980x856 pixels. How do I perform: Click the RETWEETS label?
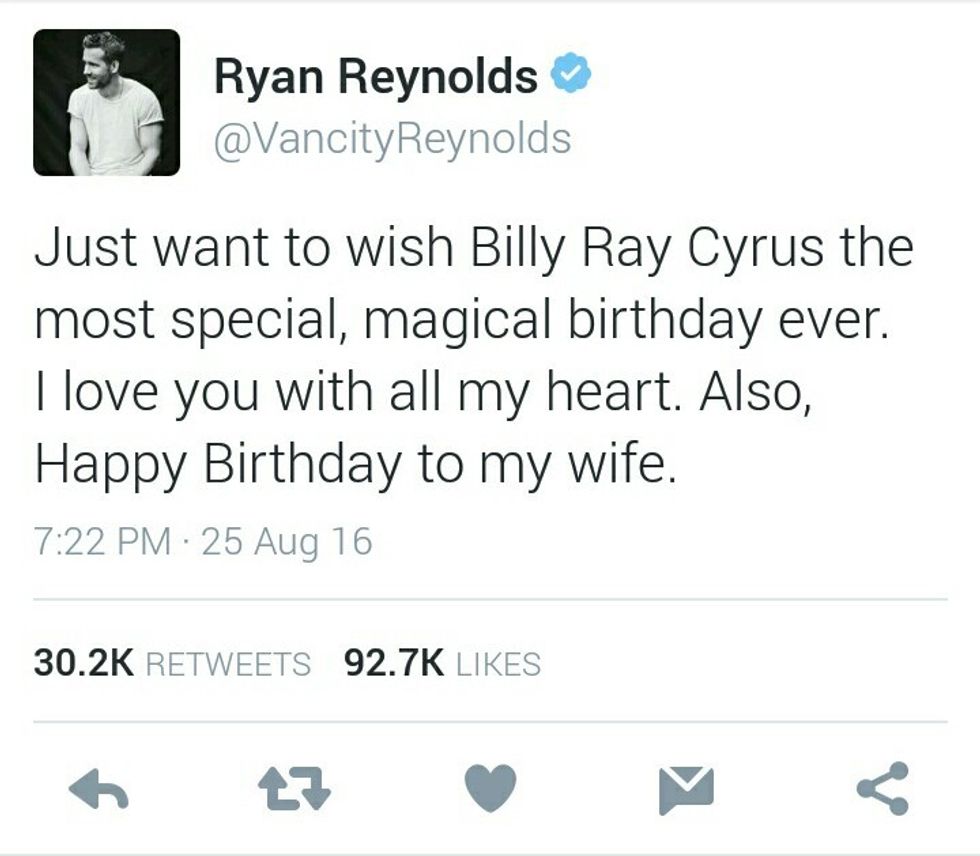(x=228, y=664)
